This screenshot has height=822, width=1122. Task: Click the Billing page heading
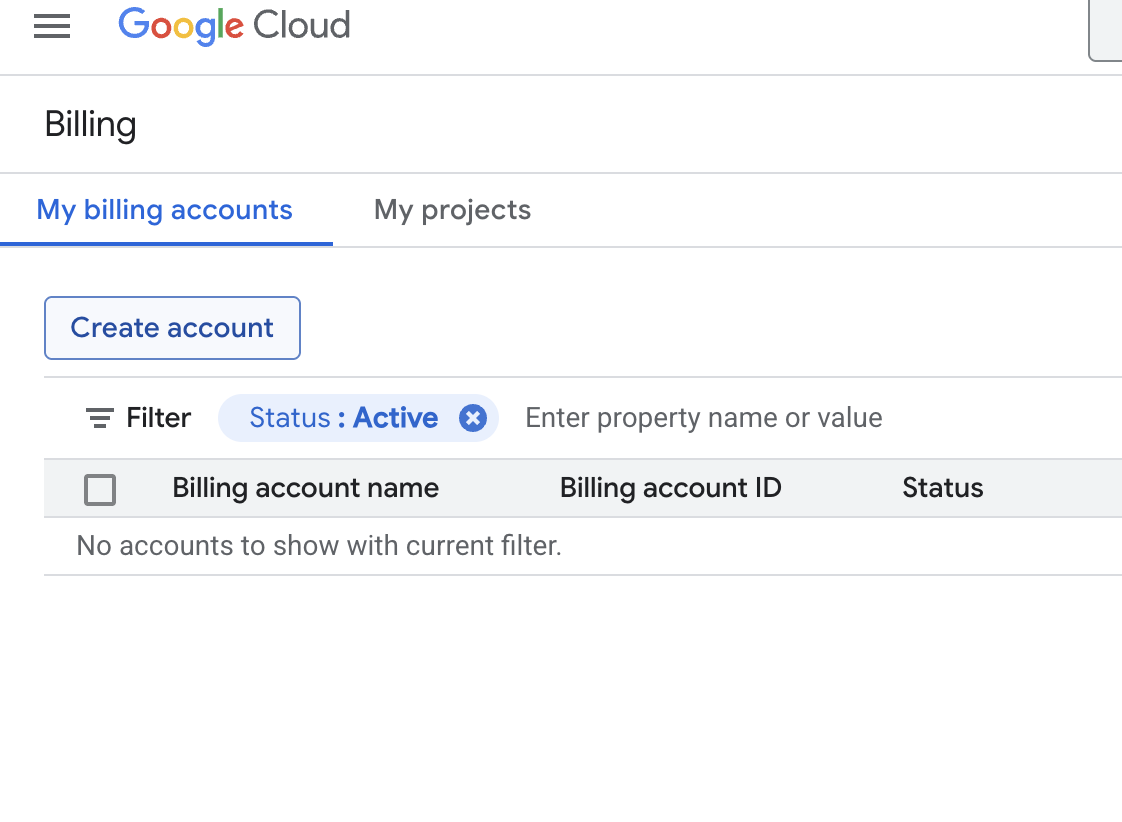[91, 124]
